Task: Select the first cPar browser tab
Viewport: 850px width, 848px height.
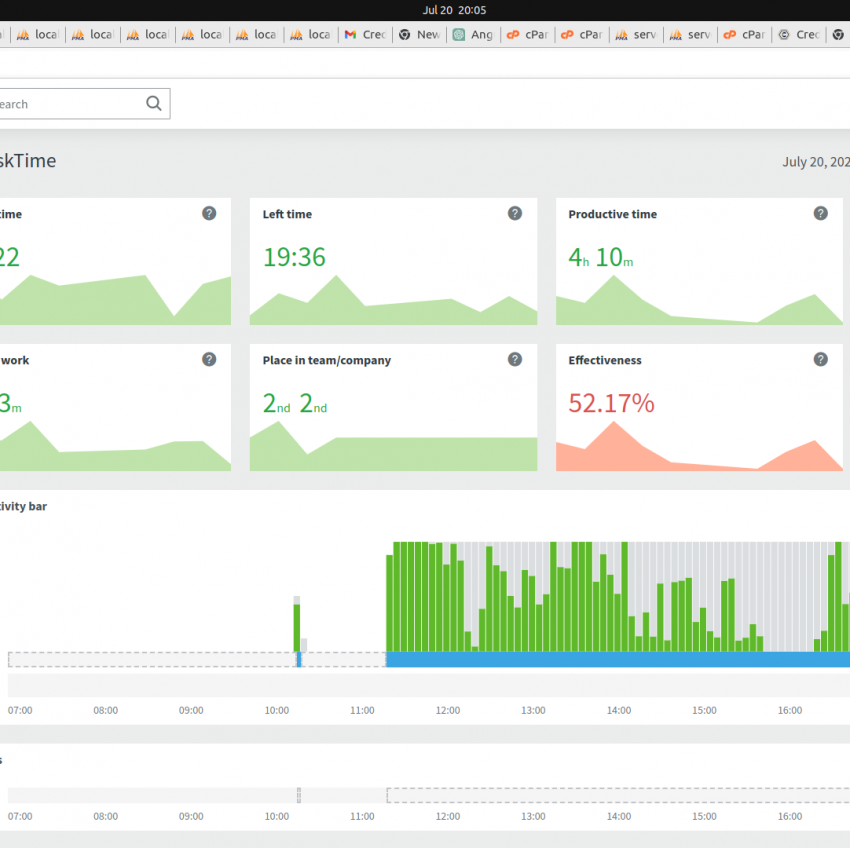Action: [528, 35]
